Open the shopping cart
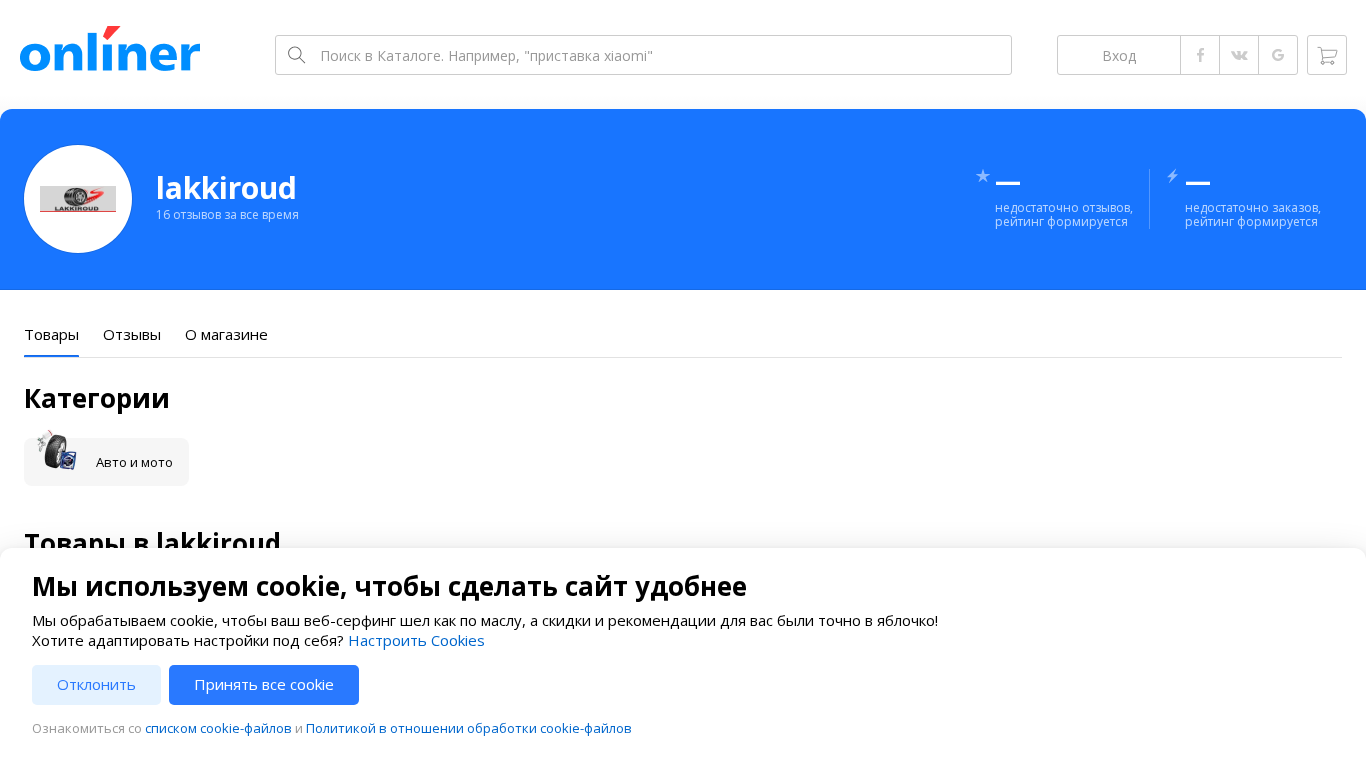The image size is (1366, 768). (x=1327, y=55)
